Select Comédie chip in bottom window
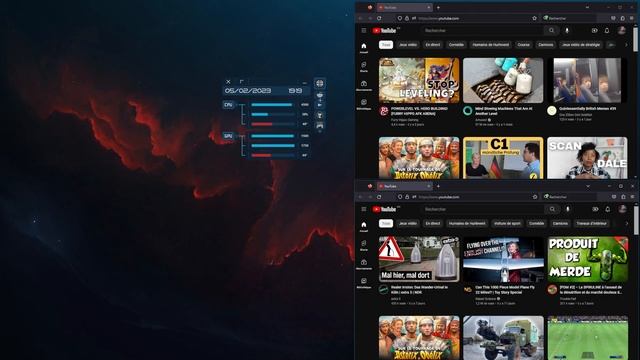 pyautogui.click(x=536, y=223)
